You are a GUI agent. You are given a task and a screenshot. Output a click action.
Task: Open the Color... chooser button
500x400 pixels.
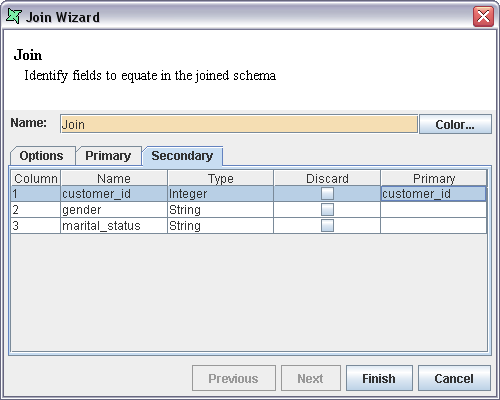coord(455,124)
